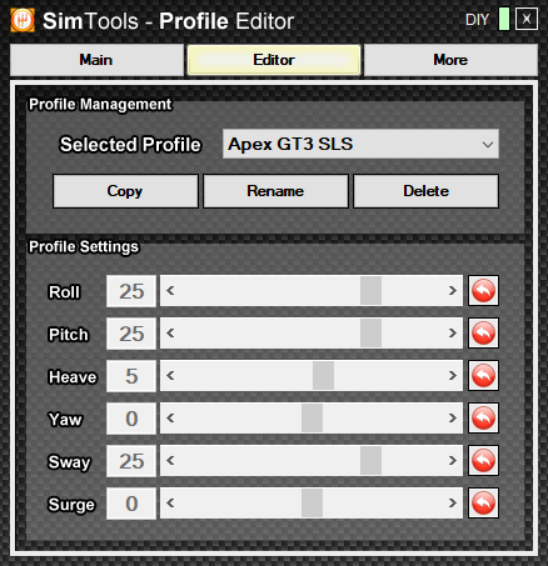Reset the Pitch value with red arrow
548x566 pixels.
483,333
